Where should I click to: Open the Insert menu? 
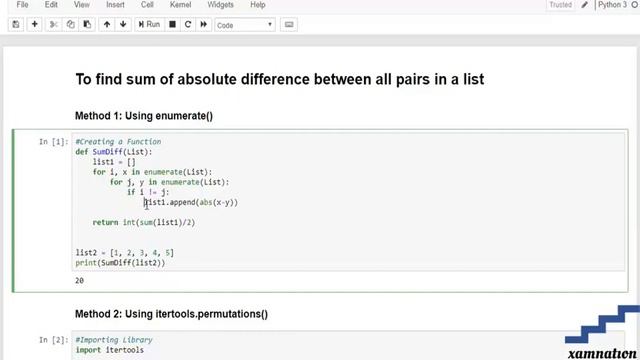[115, 5]
